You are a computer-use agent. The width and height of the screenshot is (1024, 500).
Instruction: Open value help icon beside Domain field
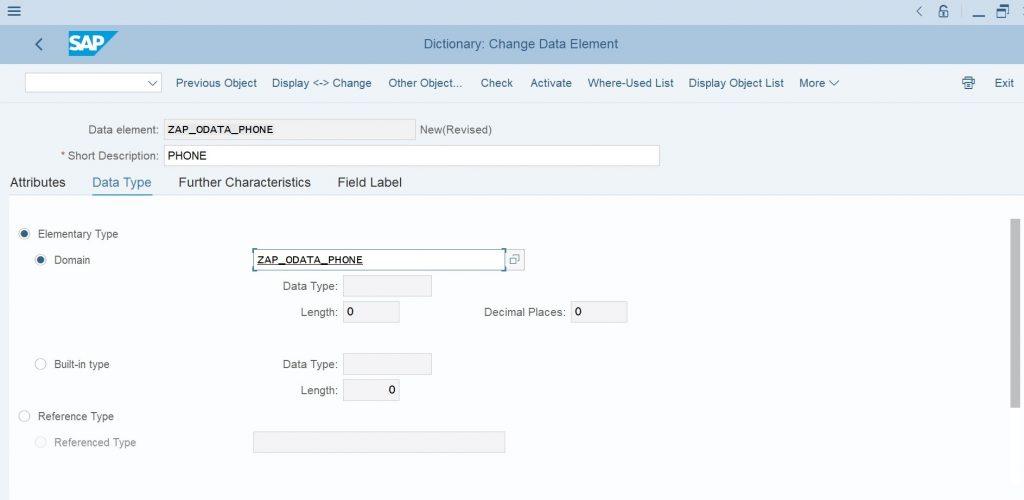(515, 260)
